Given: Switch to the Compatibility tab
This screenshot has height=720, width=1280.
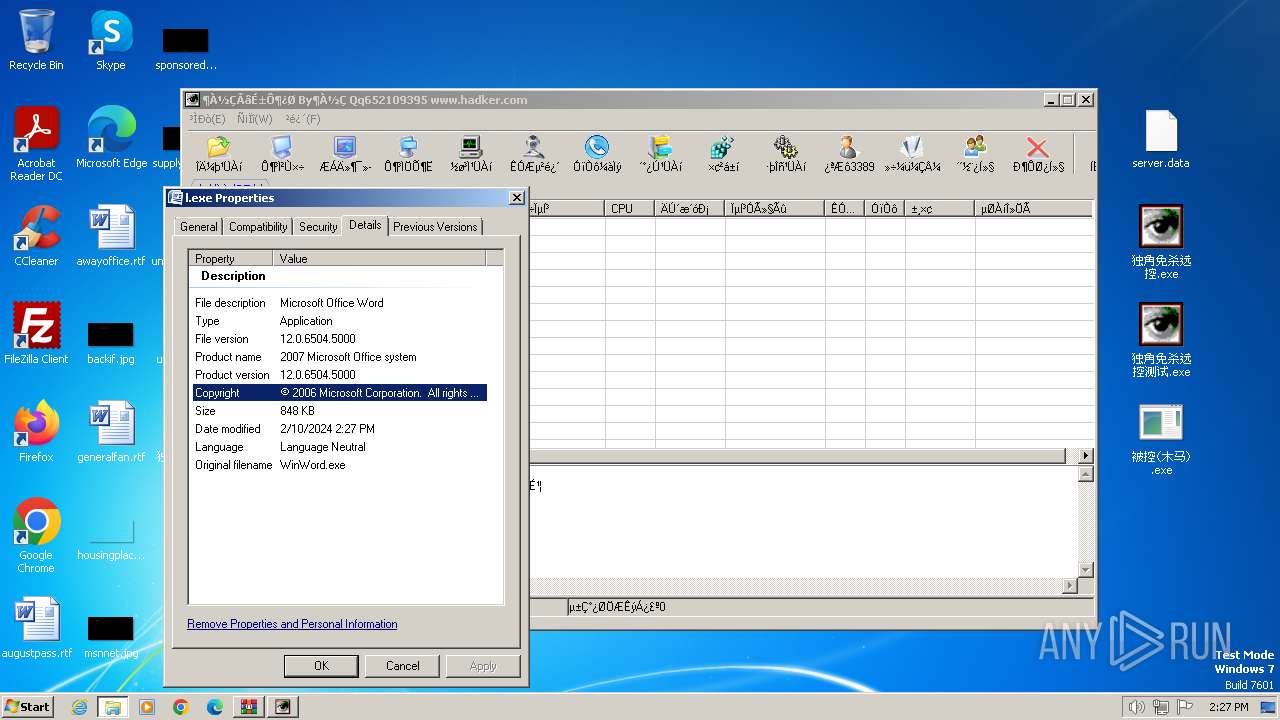Looking at the screenshot, I should 258,227.
